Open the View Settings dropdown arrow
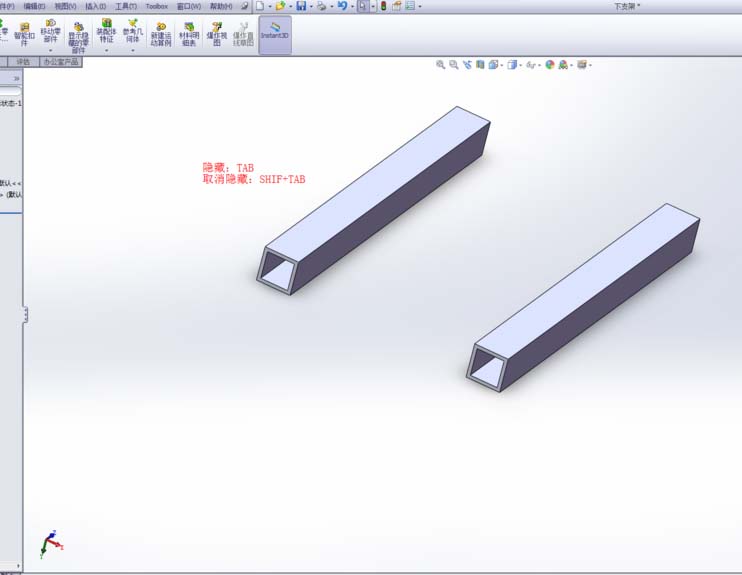The width and height of the screenshot is (742, 575). coord(591,65)
